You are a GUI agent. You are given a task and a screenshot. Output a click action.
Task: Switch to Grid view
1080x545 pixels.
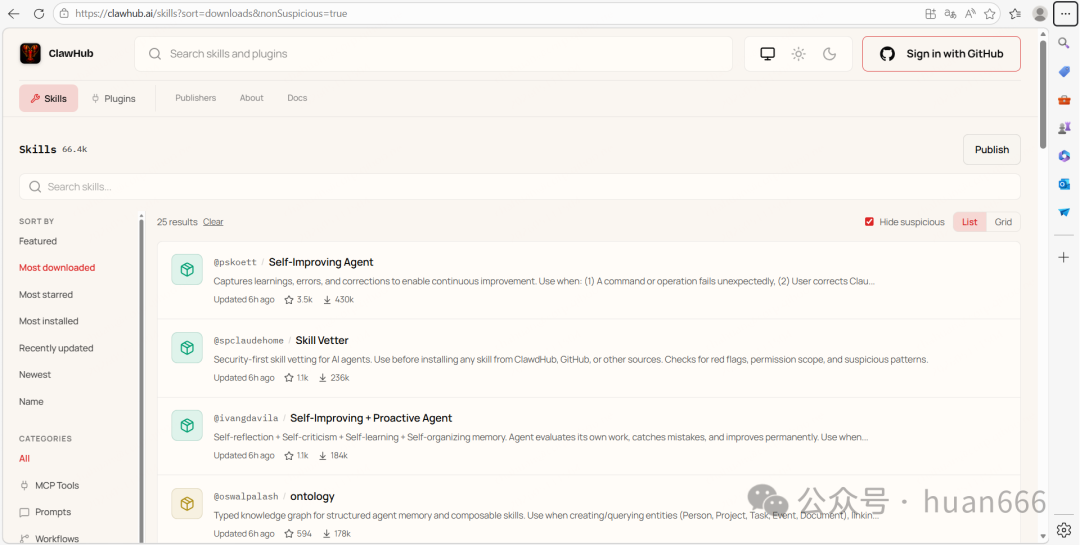[x=1004, y=222]
